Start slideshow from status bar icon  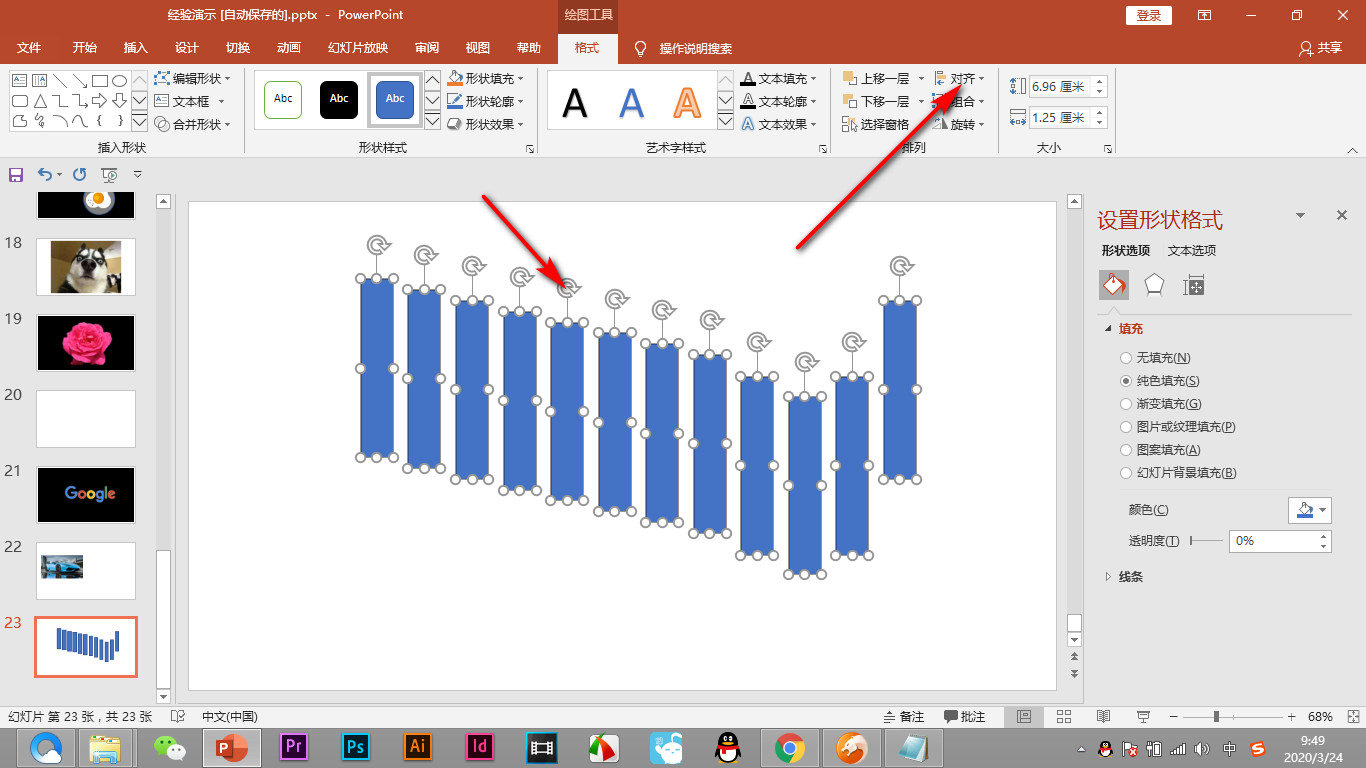pos(1144,717)
